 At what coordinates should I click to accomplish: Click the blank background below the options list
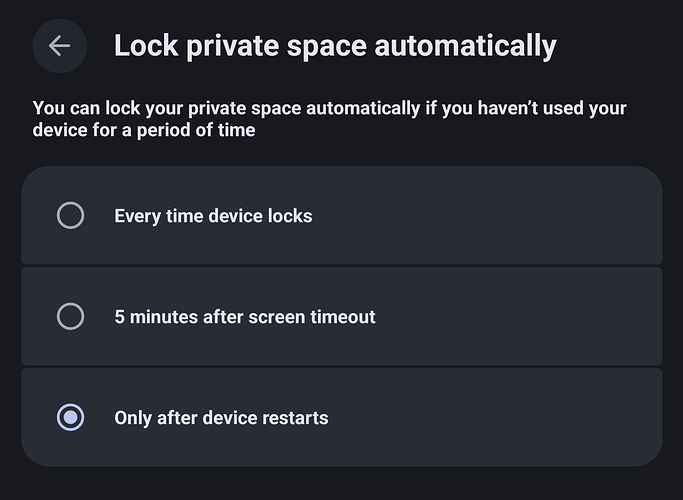tap(340, 484)
